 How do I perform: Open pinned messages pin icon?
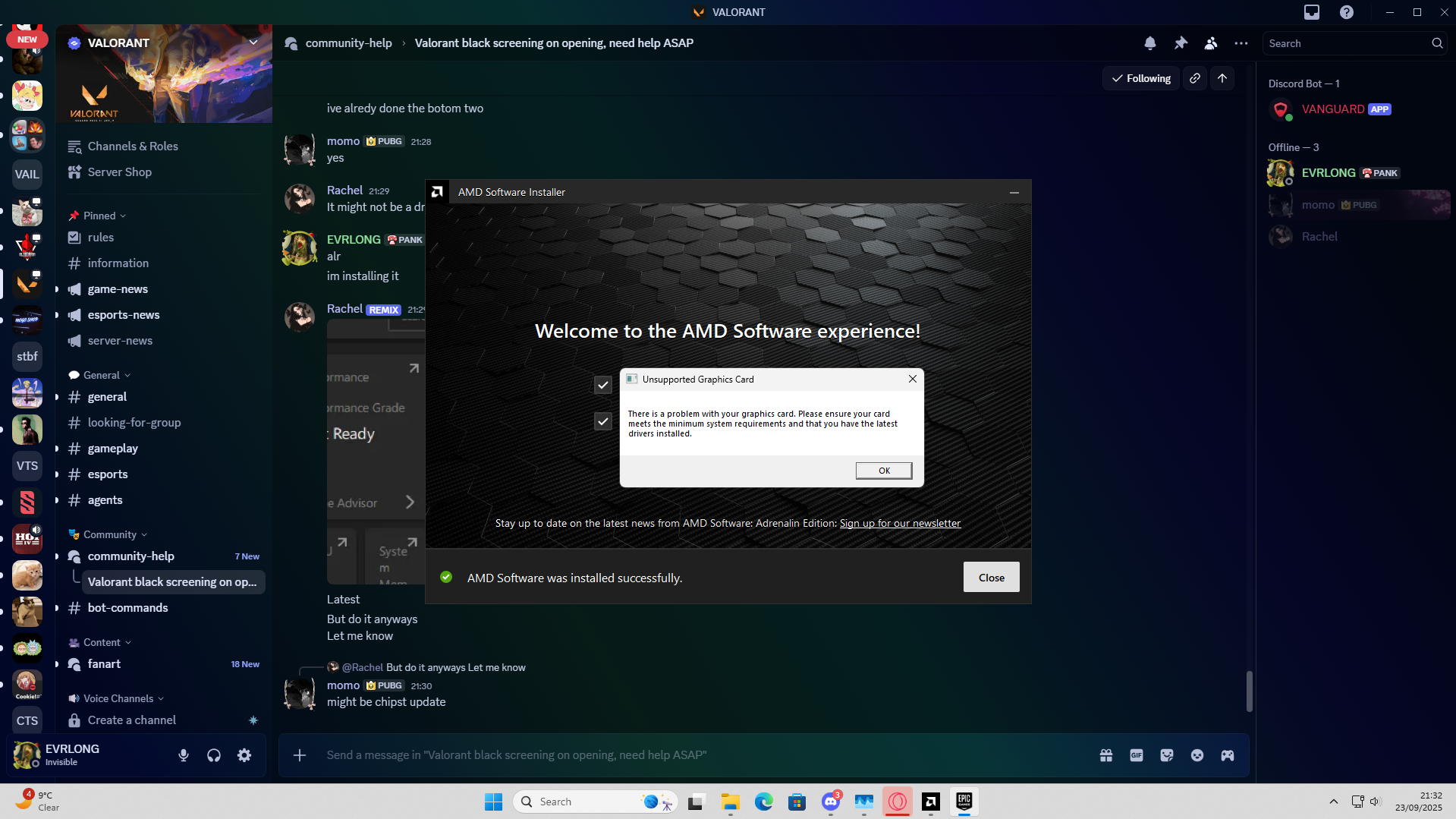(1181, 43)
